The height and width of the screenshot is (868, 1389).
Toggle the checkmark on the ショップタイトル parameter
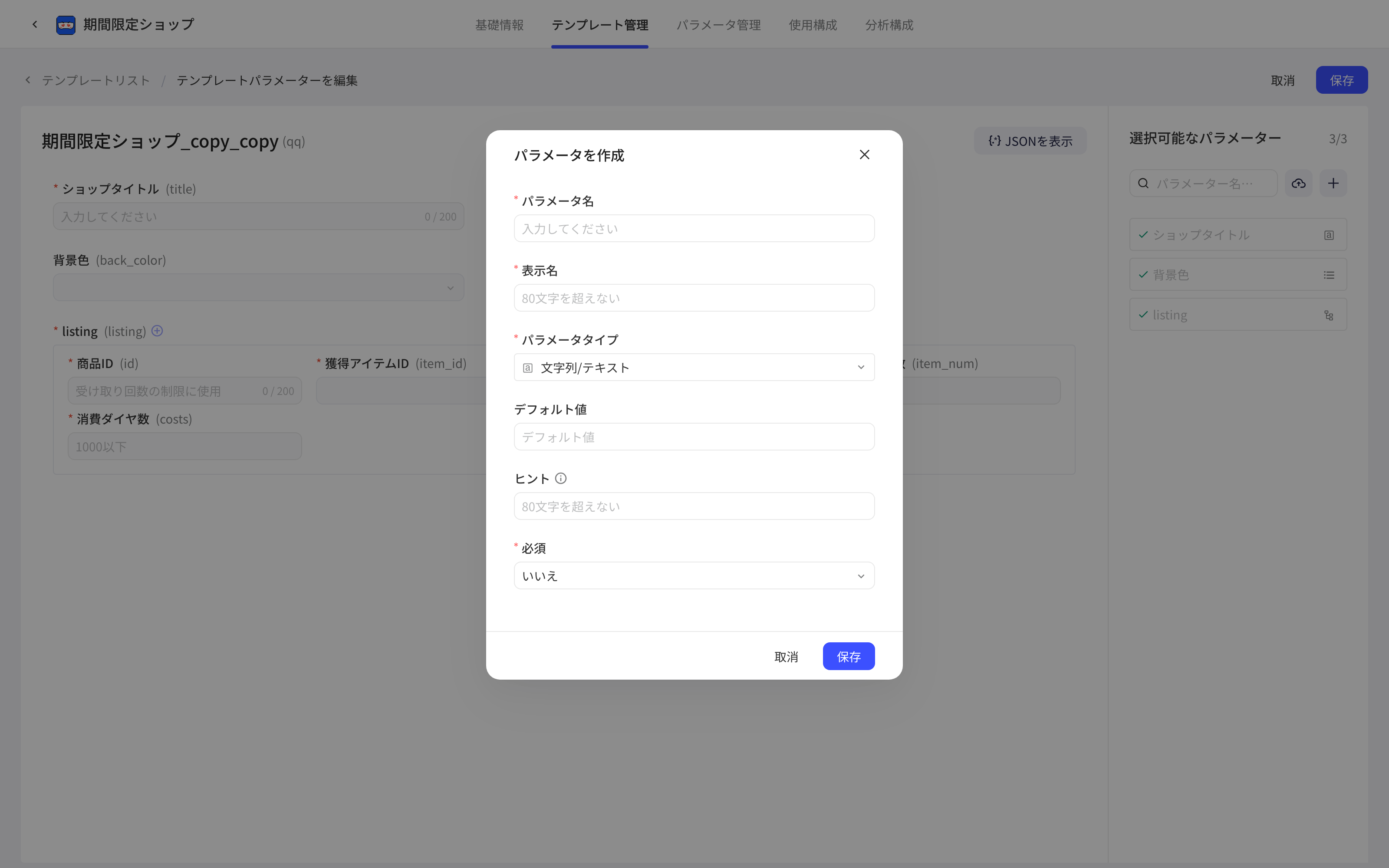(1143, 234)
